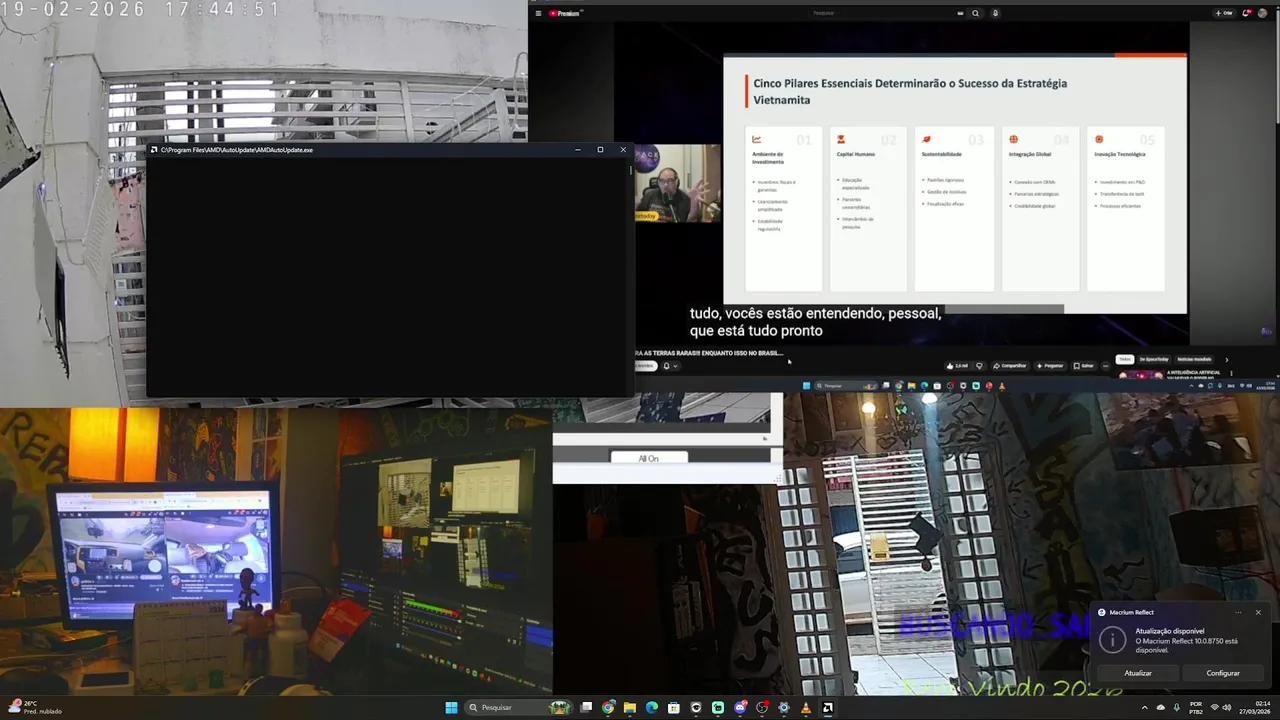
Task: Click the YouTube search magnifier button
Action: tap(975, 13)
